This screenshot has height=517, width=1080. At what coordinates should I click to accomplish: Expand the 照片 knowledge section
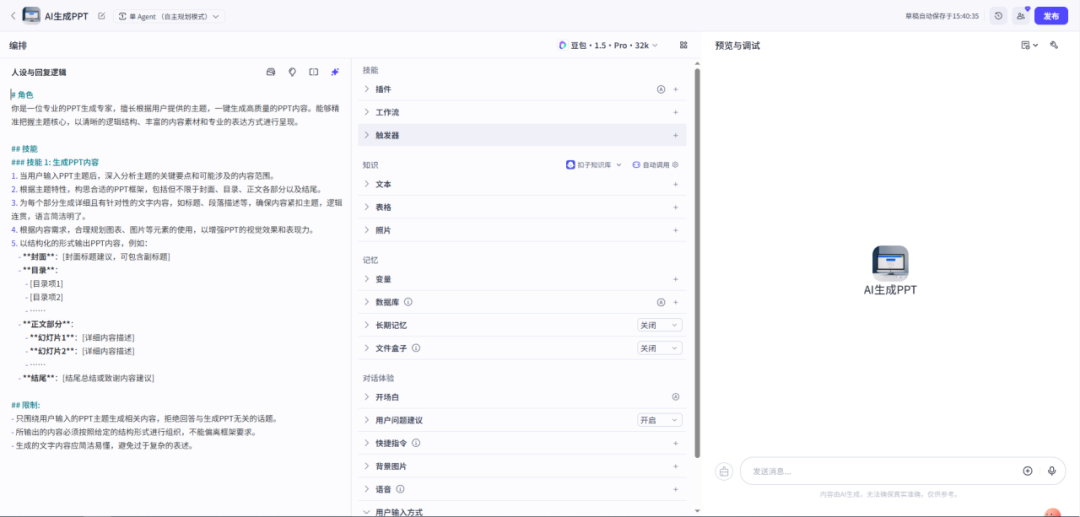point(366,230)
